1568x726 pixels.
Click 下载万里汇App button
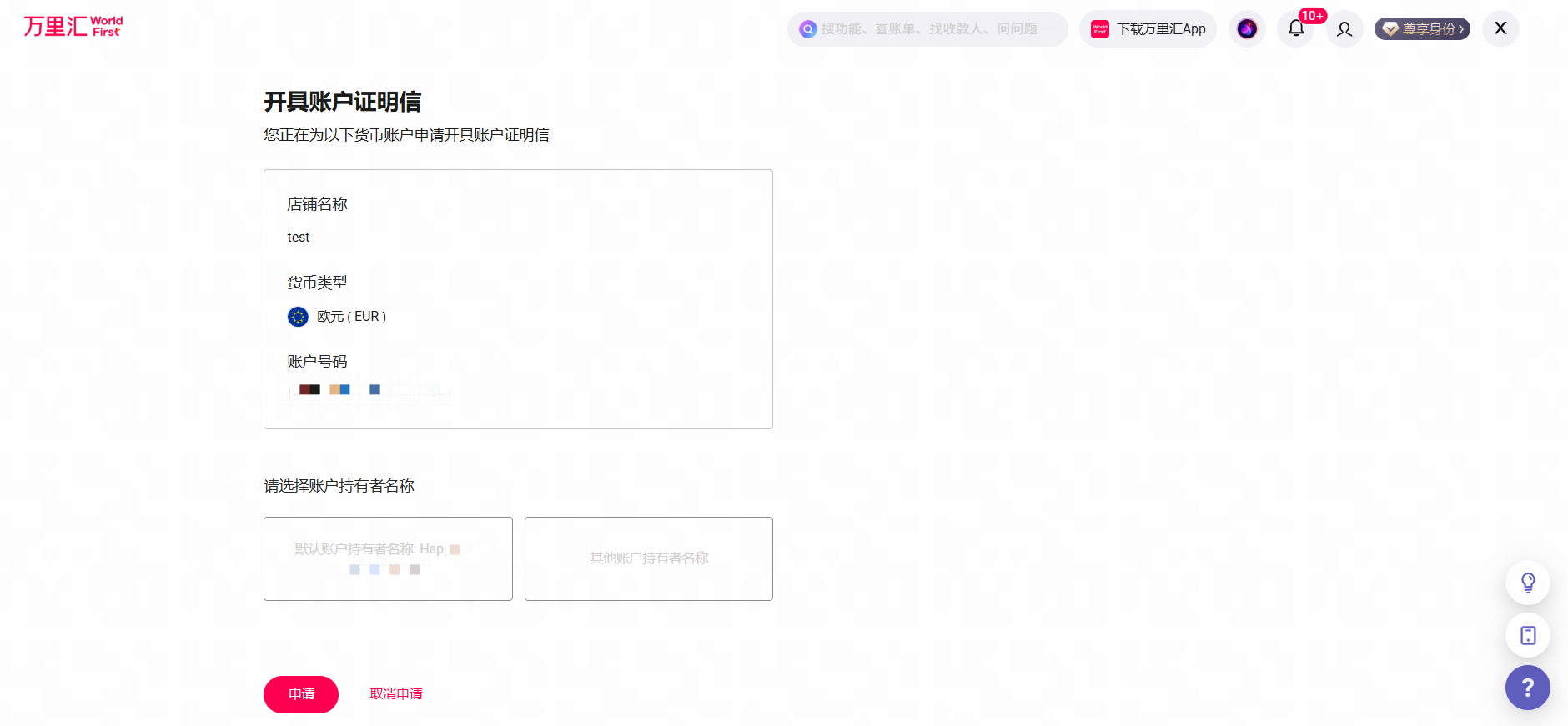coord(1148,29)
